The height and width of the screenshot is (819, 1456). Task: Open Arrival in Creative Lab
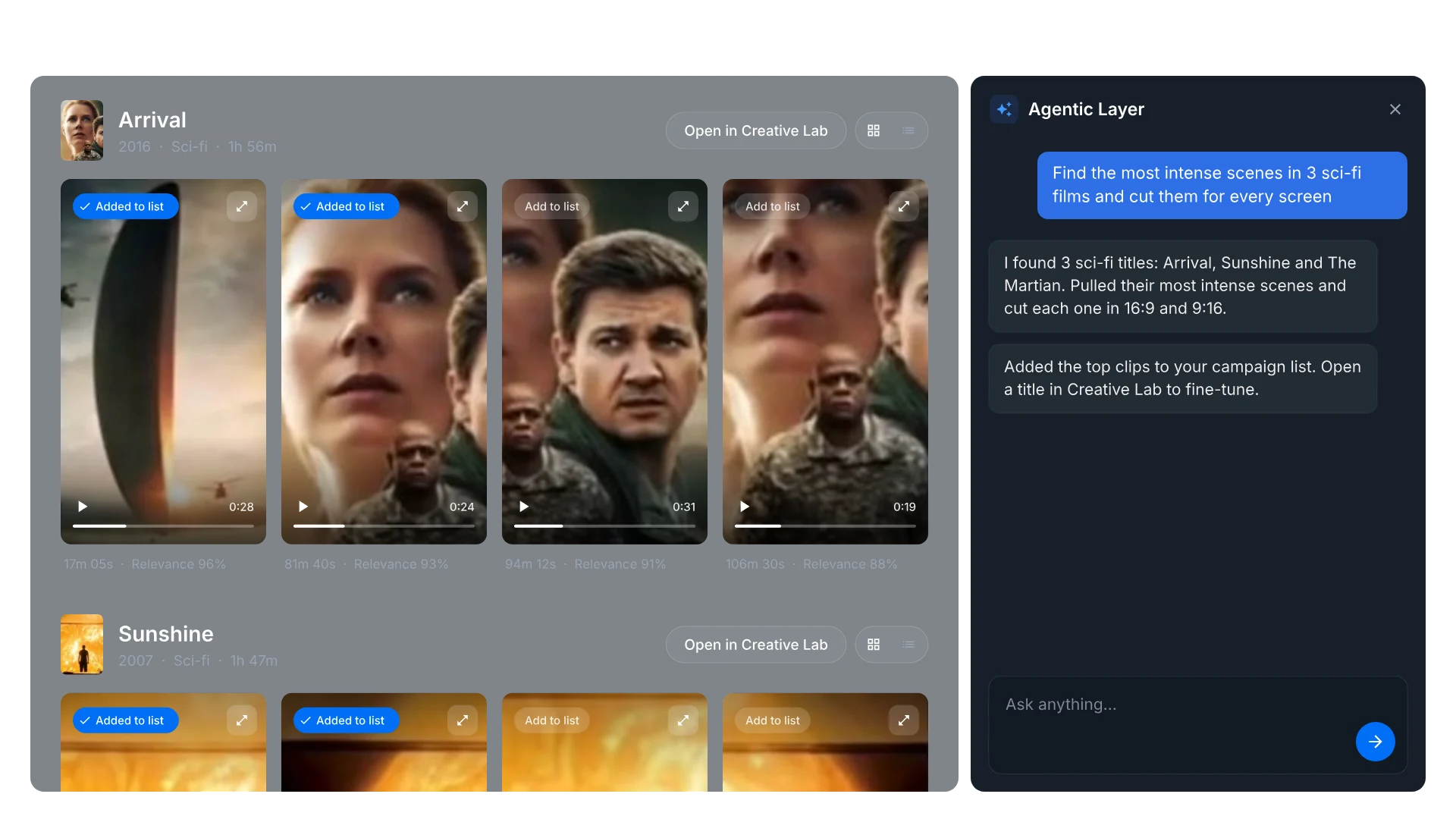pyautogui.click(x=756, y=130)
